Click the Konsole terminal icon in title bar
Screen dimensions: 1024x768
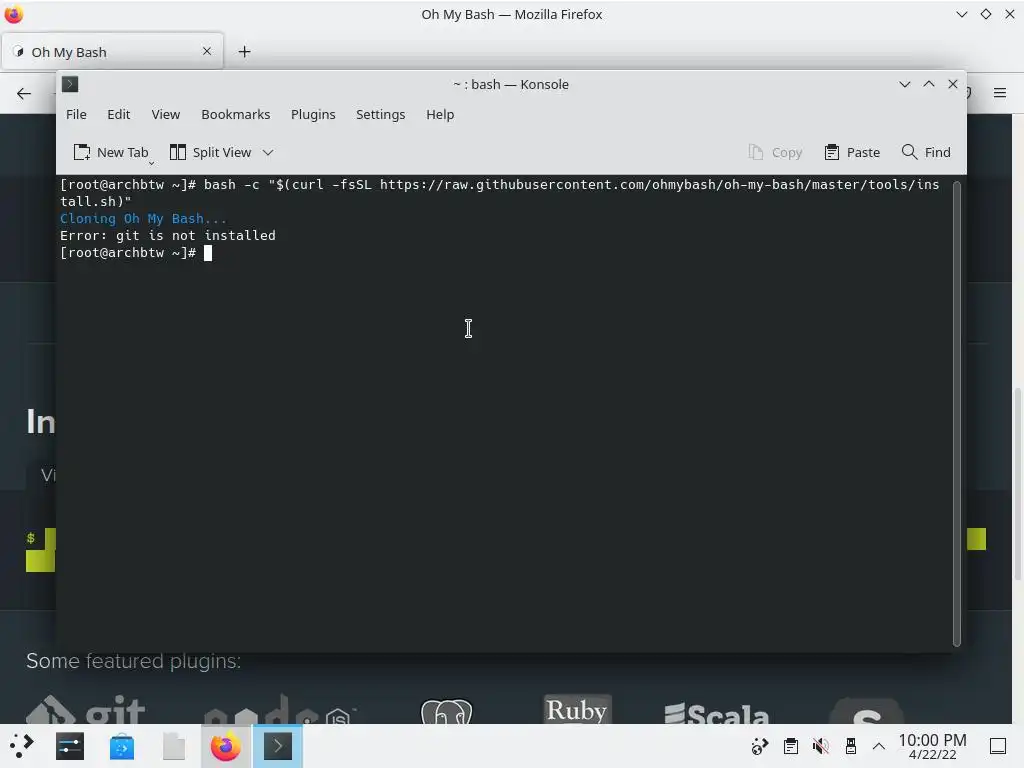pyautogui.click(x=70, y=84)
